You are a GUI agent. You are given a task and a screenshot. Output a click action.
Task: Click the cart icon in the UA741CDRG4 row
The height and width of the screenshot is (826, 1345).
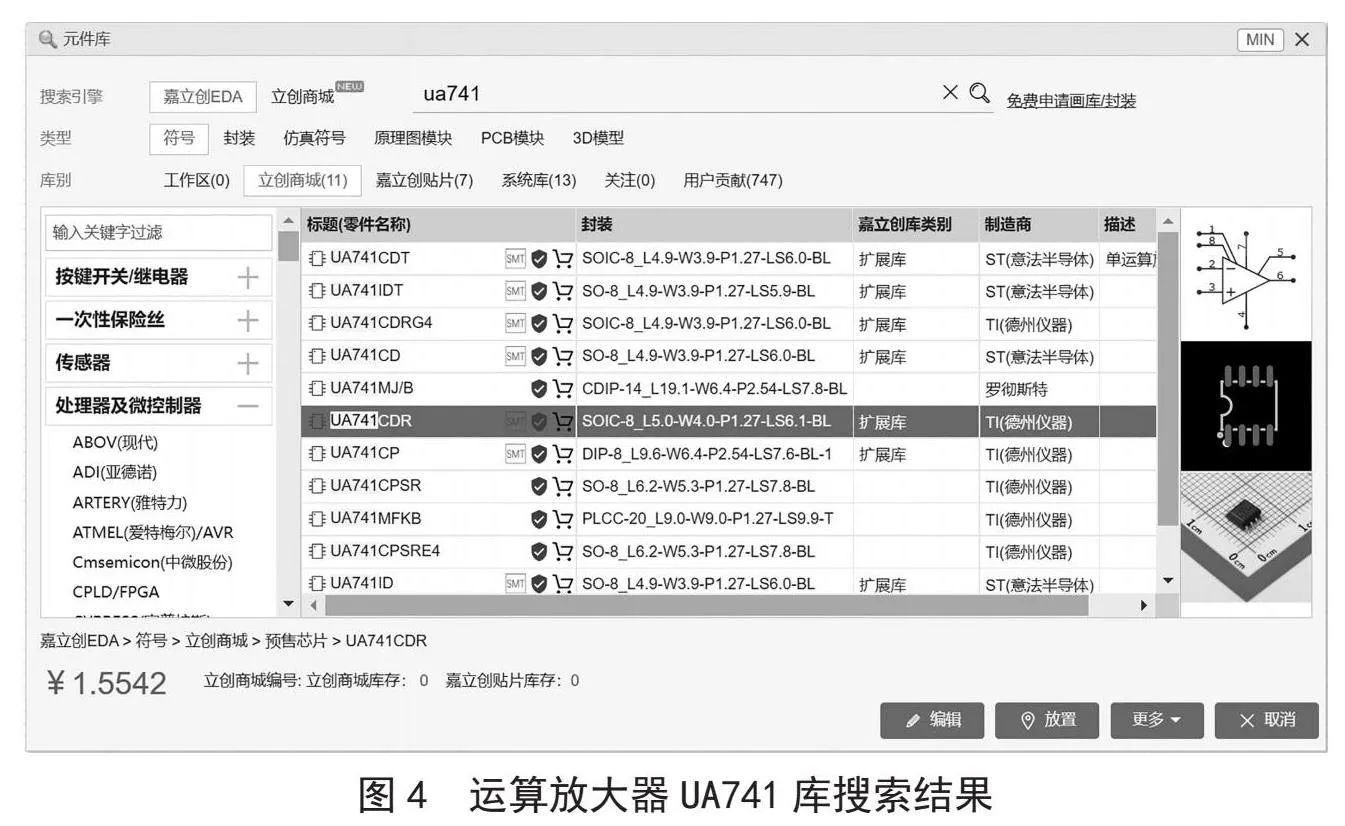tap(563, 324)
